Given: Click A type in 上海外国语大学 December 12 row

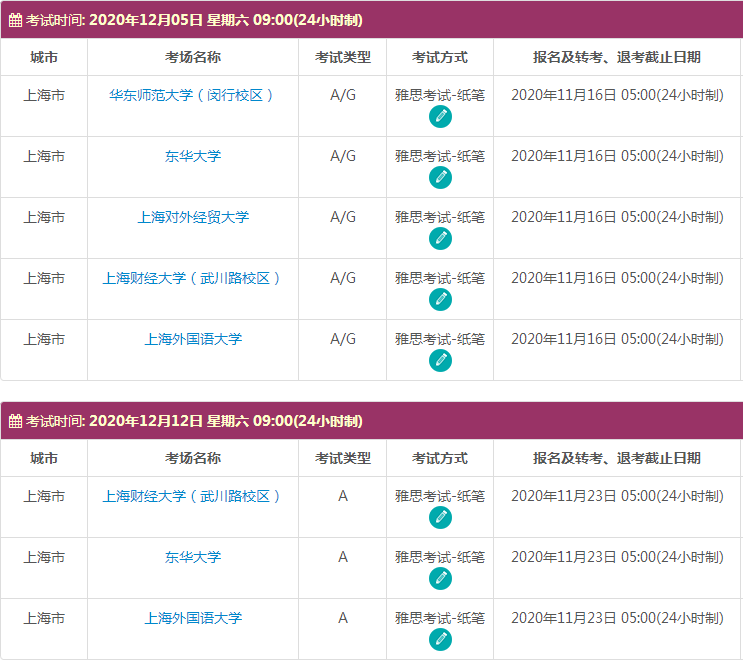Looking at the screenshot, I should (x=343, y=618).
